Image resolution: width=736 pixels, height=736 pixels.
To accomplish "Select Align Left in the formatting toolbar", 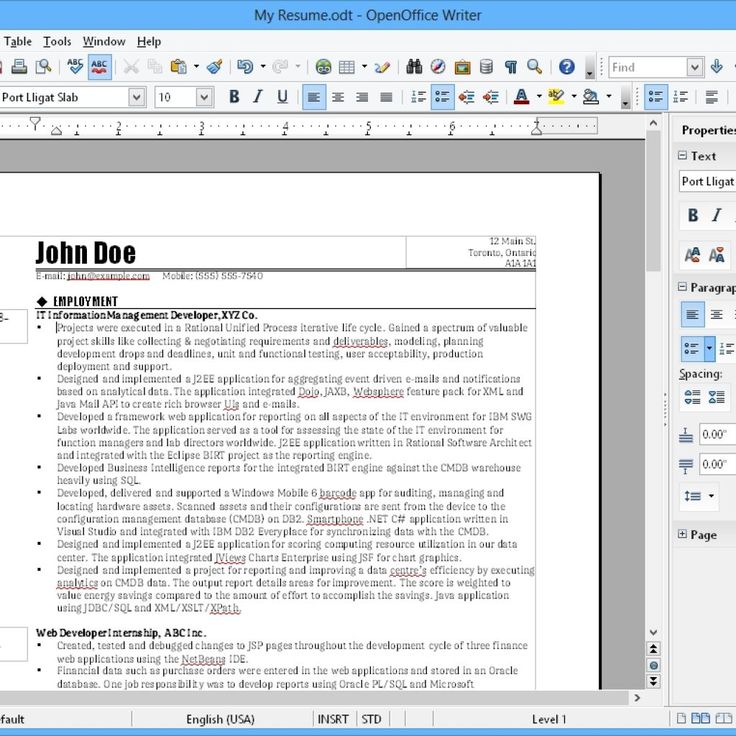I will click(314, 97).
